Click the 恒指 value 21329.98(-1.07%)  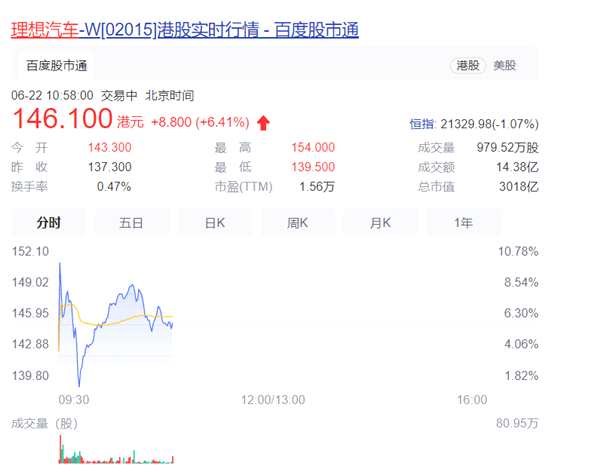(x=489, y=124)
